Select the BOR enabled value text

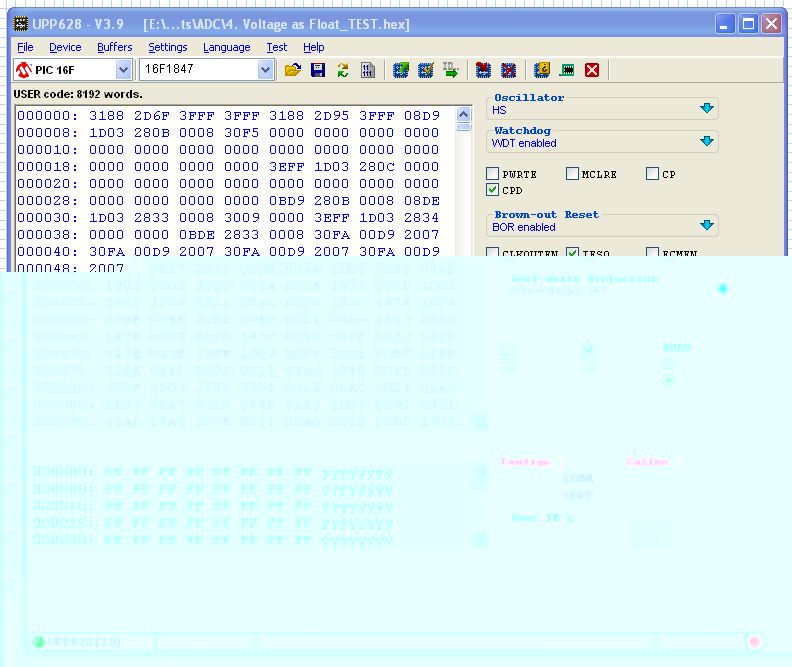point(524,227)
